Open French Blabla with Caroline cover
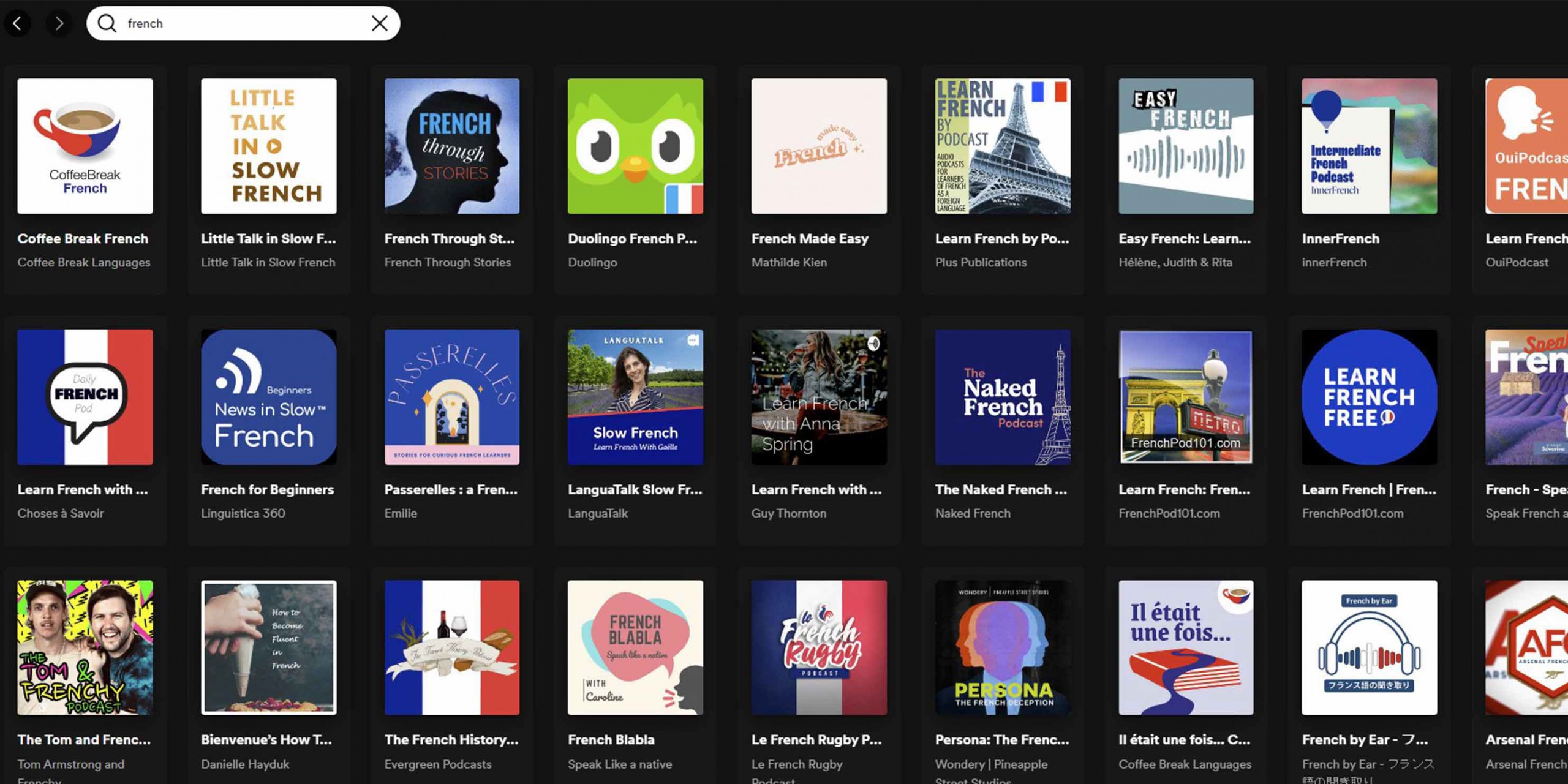The height and width of the screenshot is (784, 1568). click(x=635, y=647)
